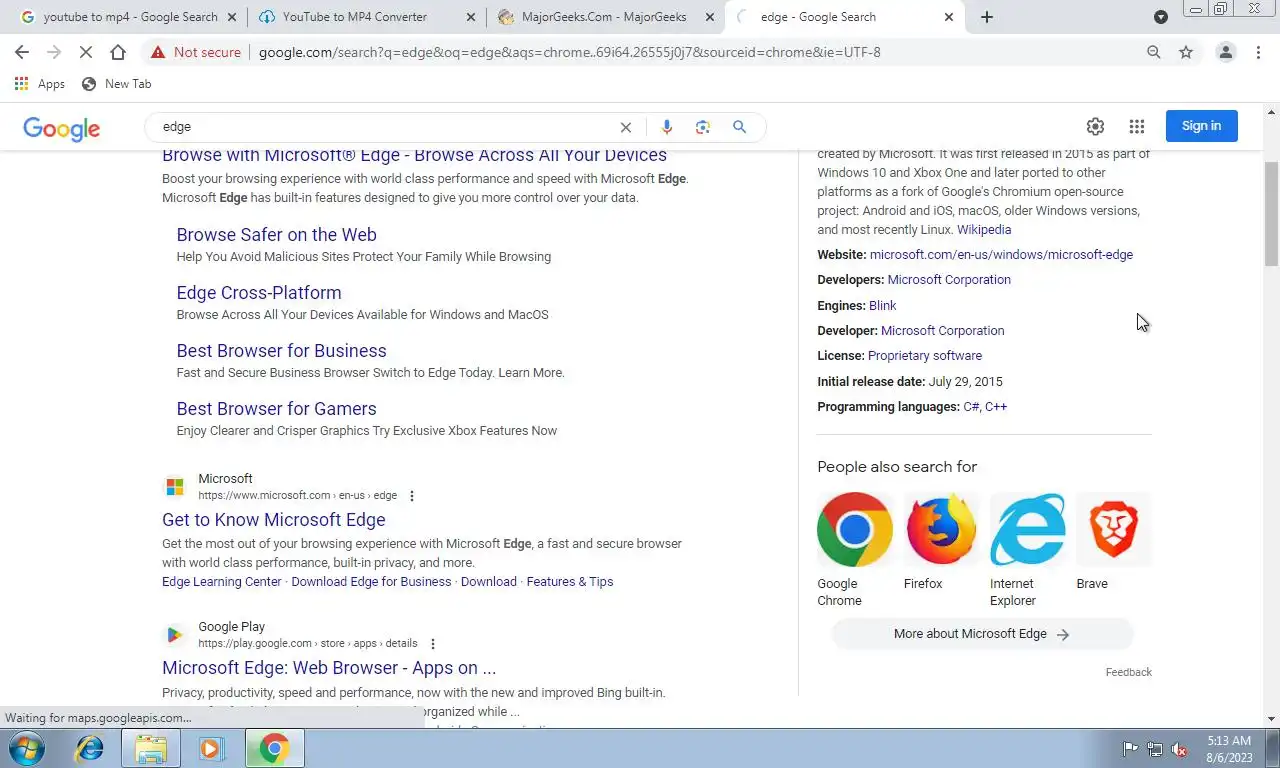
Task: Stop loading the page with X button
Action: 86,52
